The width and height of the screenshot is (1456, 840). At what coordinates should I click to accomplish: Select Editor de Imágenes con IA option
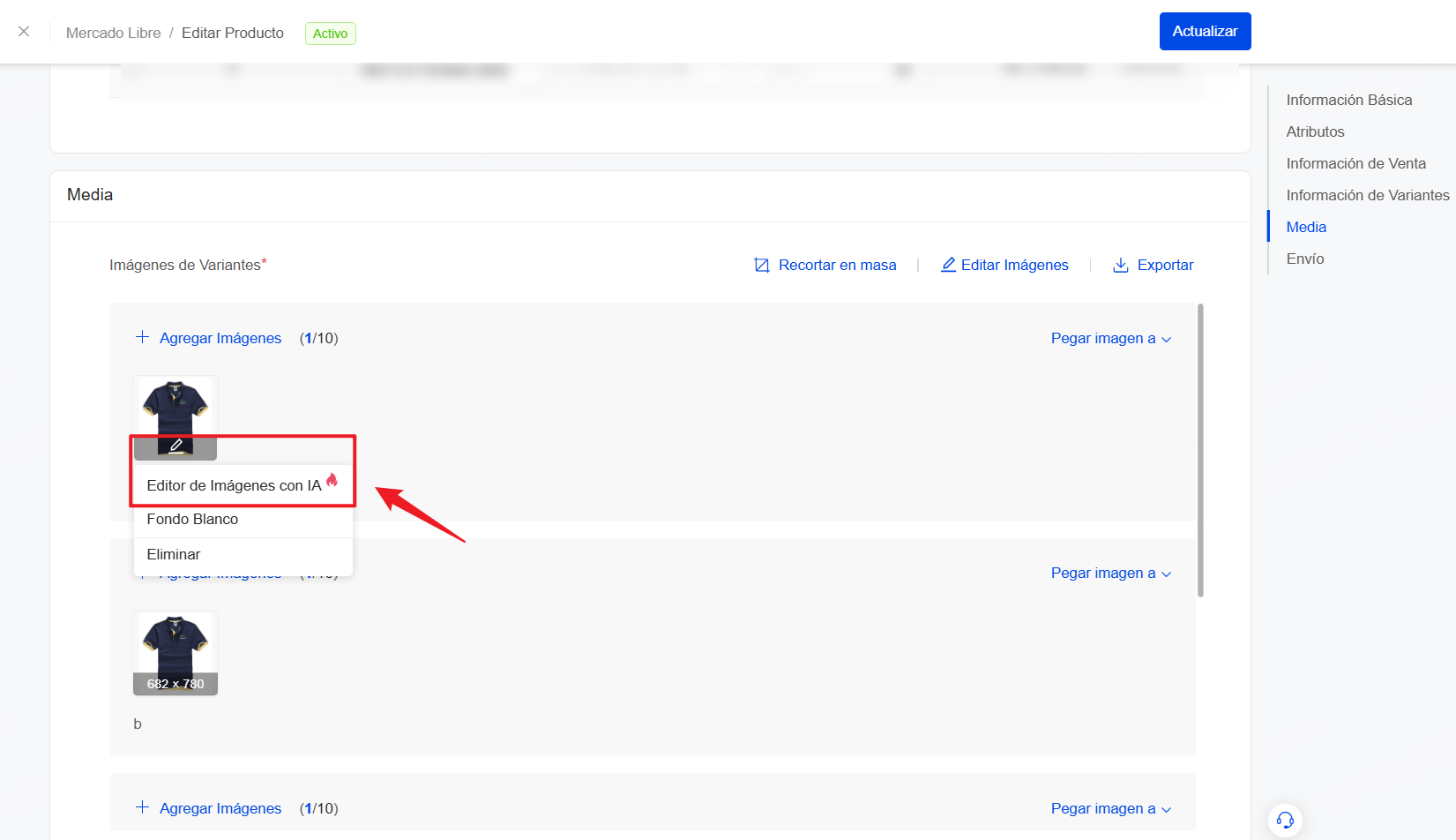point(234,486)
